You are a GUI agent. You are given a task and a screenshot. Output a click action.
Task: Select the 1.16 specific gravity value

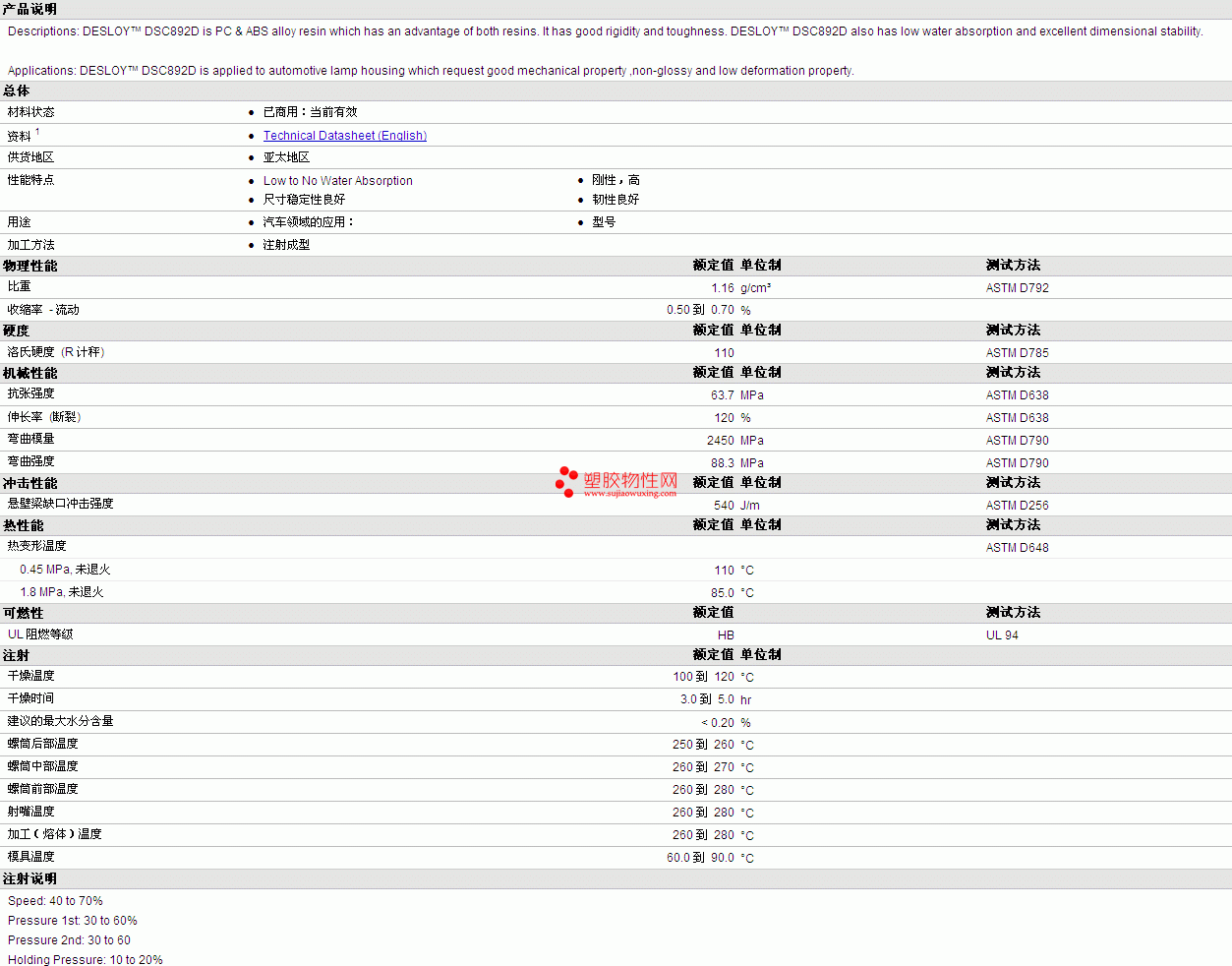tap(723, 288)
